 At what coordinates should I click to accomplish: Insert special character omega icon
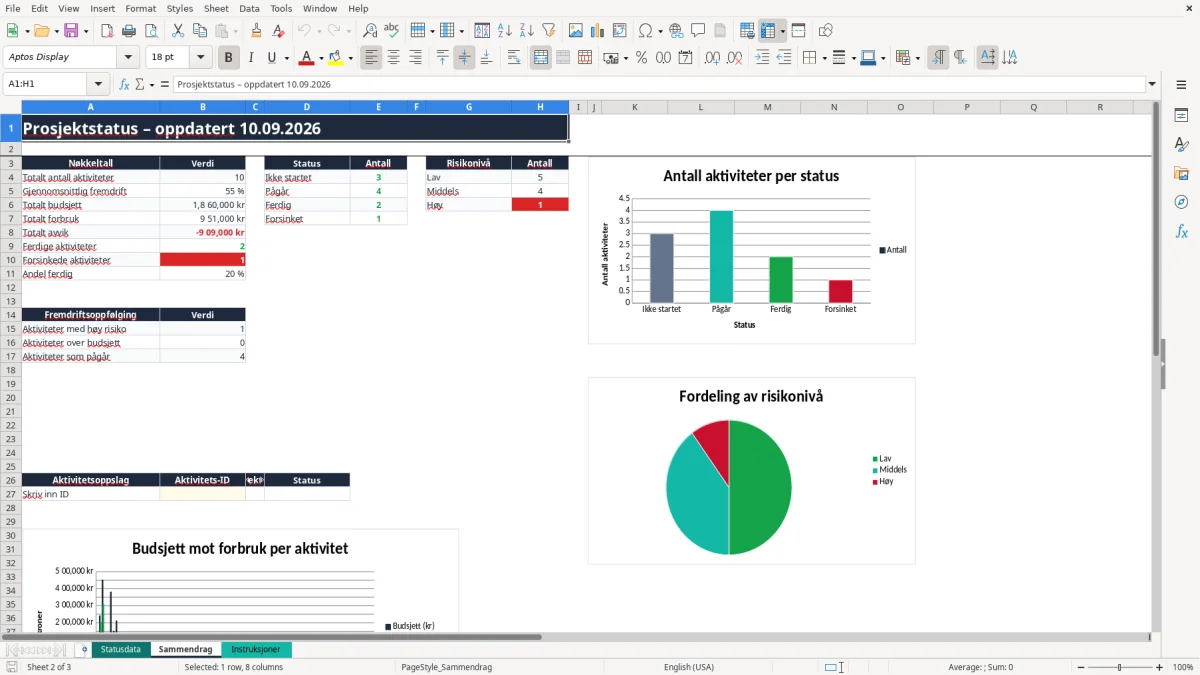(645, 31)
